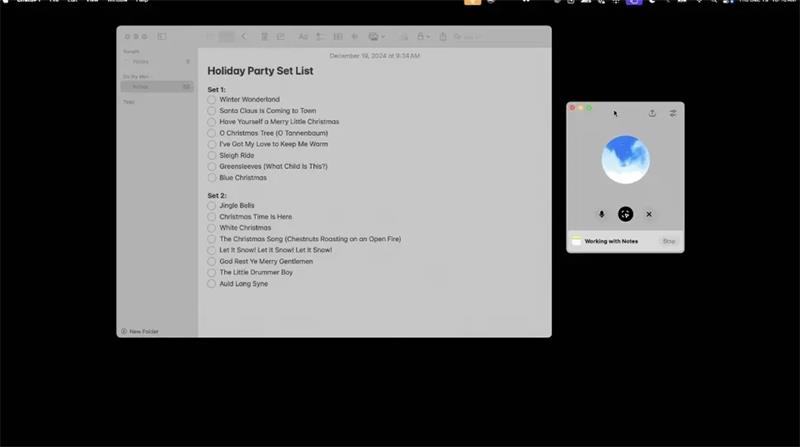Open the settings sliders icon in voice window
The width and height of the screenshot is (800, 447).
pos(673,113)
